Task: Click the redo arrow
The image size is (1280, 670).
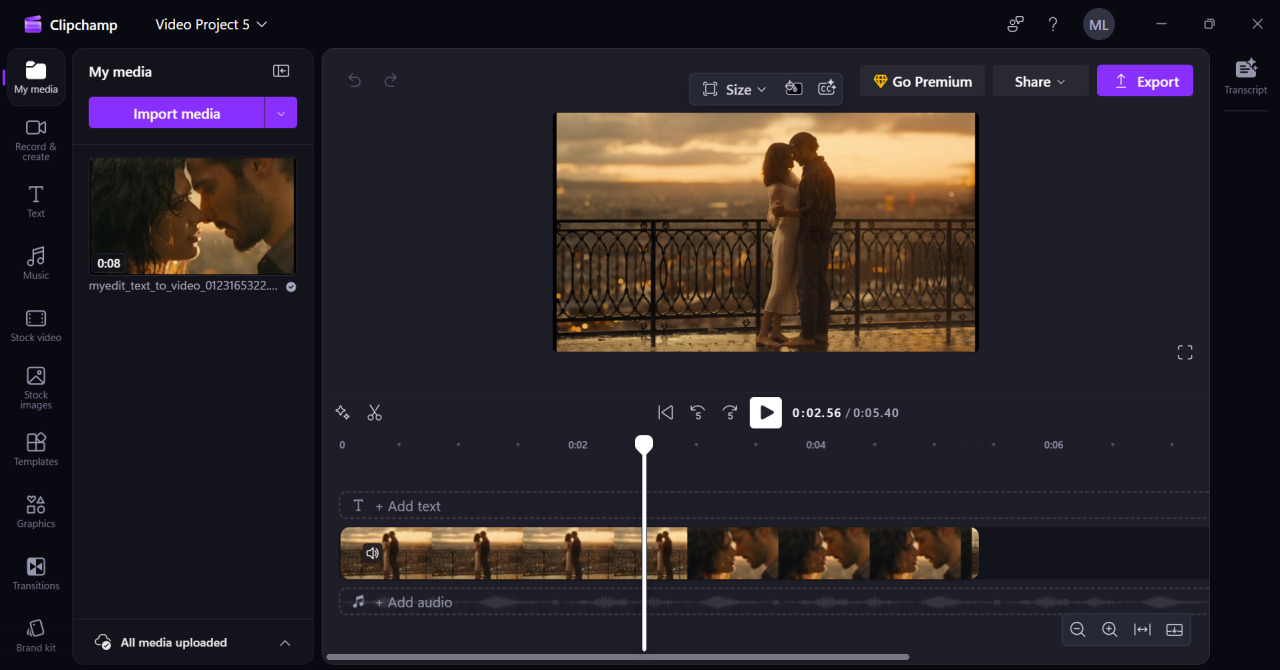Action: point(391,81)
